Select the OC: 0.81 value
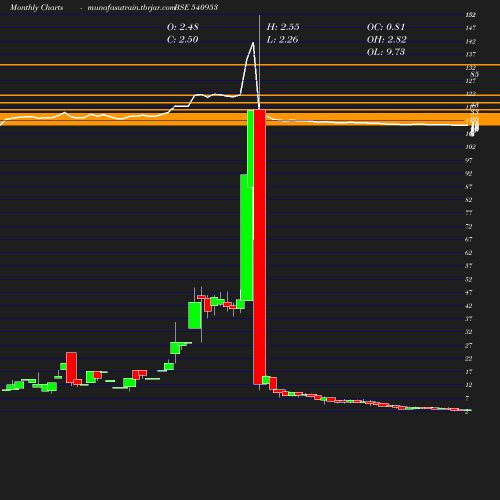 386,27
